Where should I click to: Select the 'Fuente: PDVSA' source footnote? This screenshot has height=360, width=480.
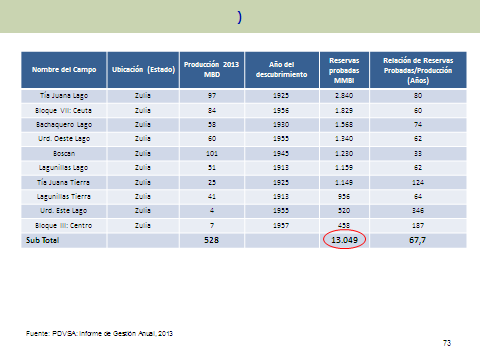point(99,333)
